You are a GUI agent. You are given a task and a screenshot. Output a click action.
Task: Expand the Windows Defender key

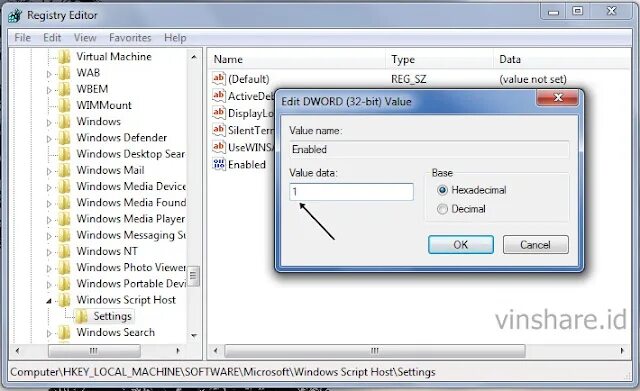pyautogui.click(x=49, y=139)
